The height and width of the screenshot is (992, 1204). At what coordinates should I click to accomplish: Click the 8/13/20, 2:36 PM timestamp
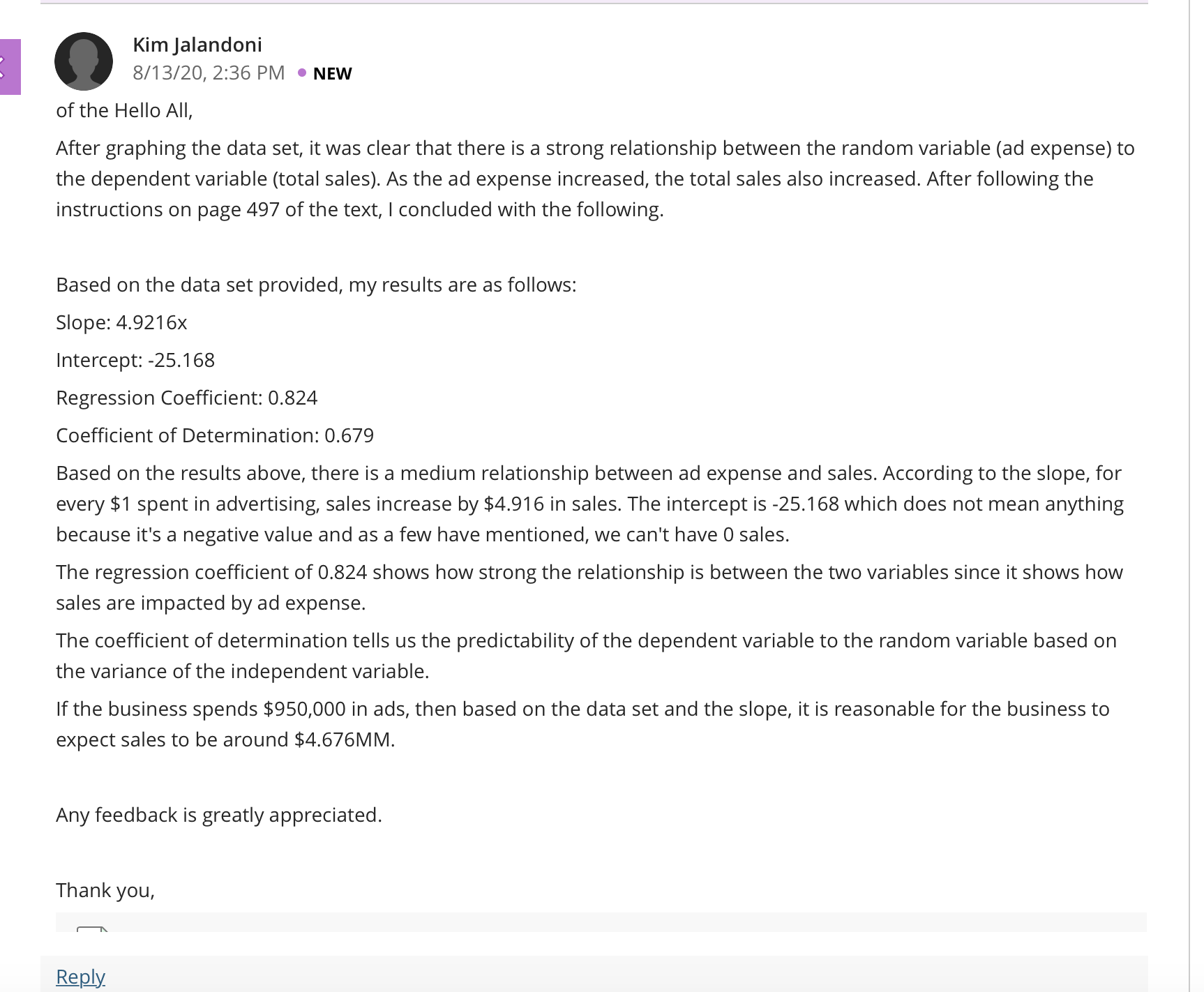point(209,73)
